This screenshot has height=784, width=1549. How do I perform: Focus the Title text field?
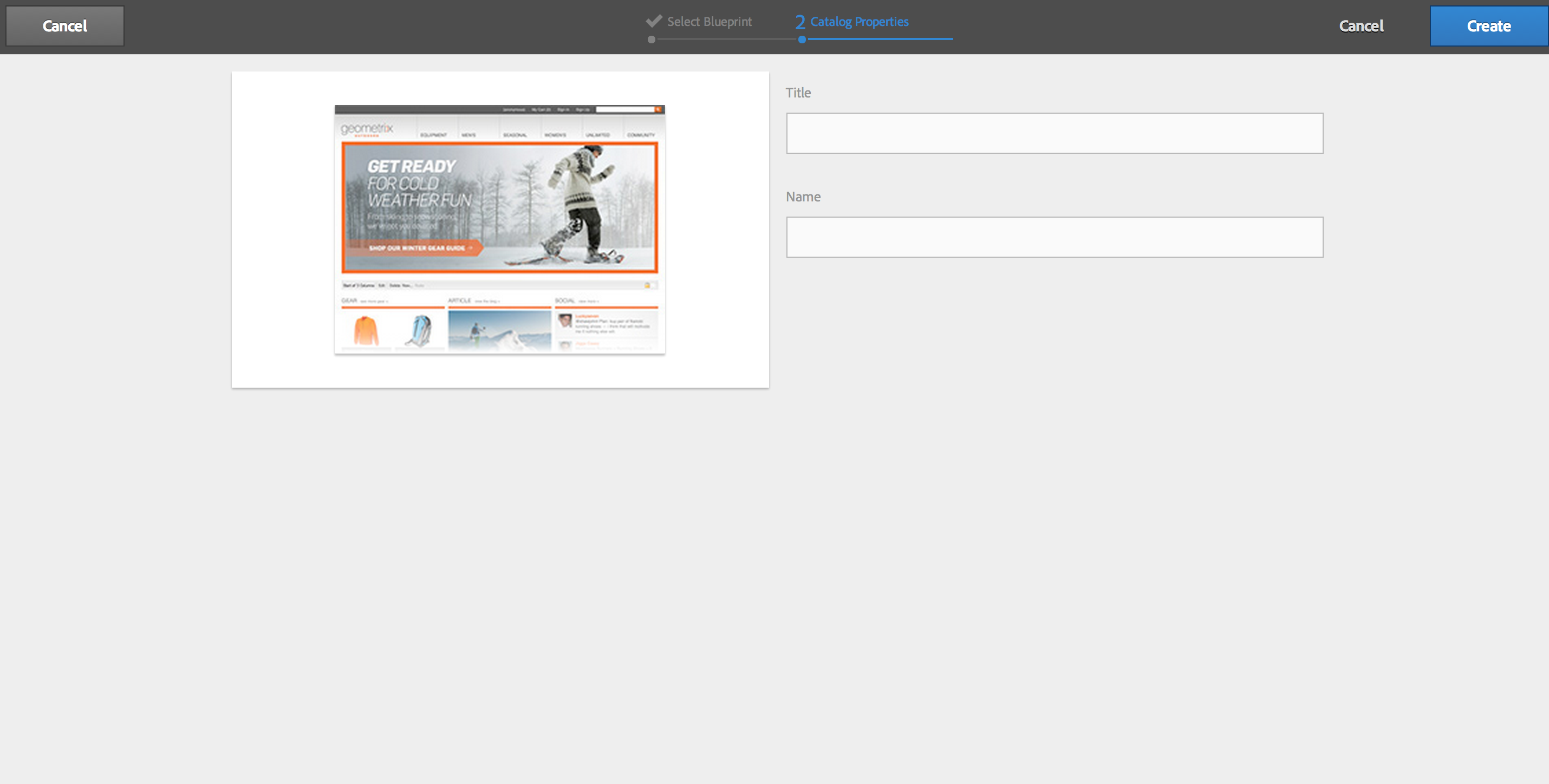coord(1054,133)
